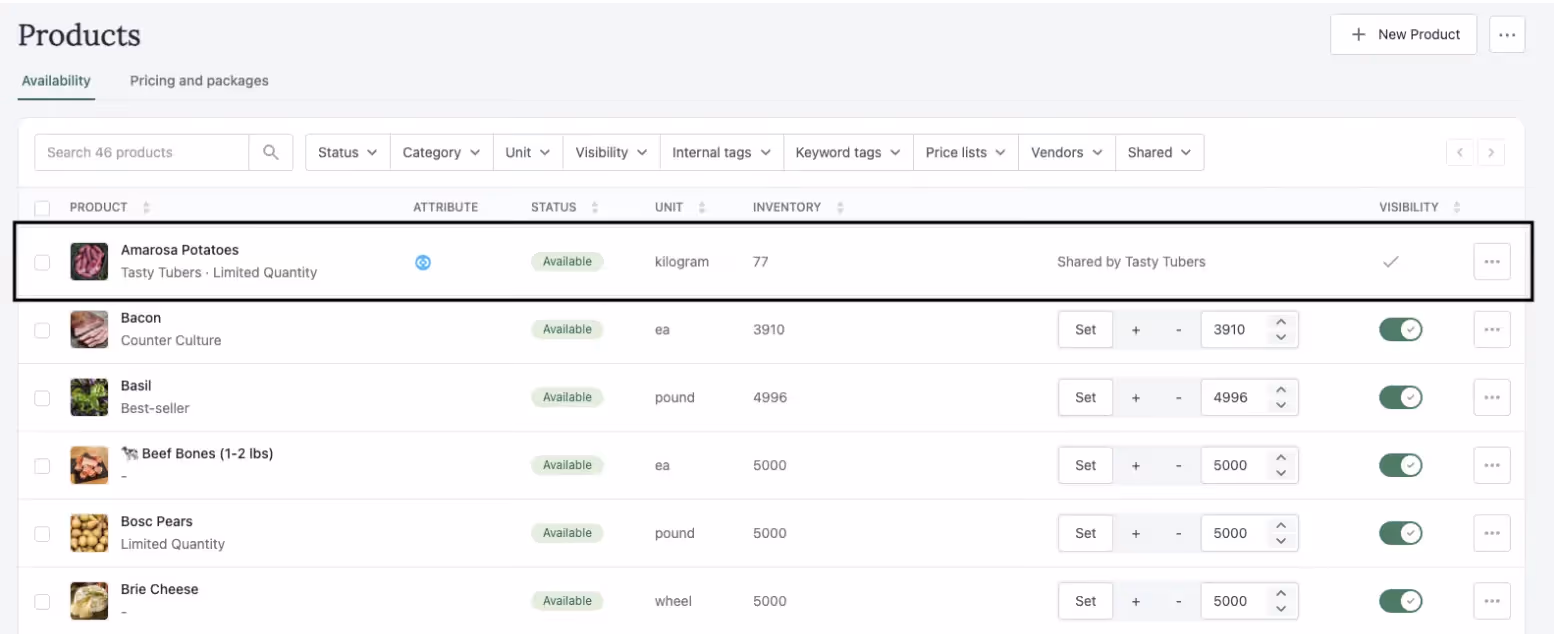The height and width of the screenshot is (634, 1554).
Task: Open the Visibility filter dropdown
Action: point(611,152)
